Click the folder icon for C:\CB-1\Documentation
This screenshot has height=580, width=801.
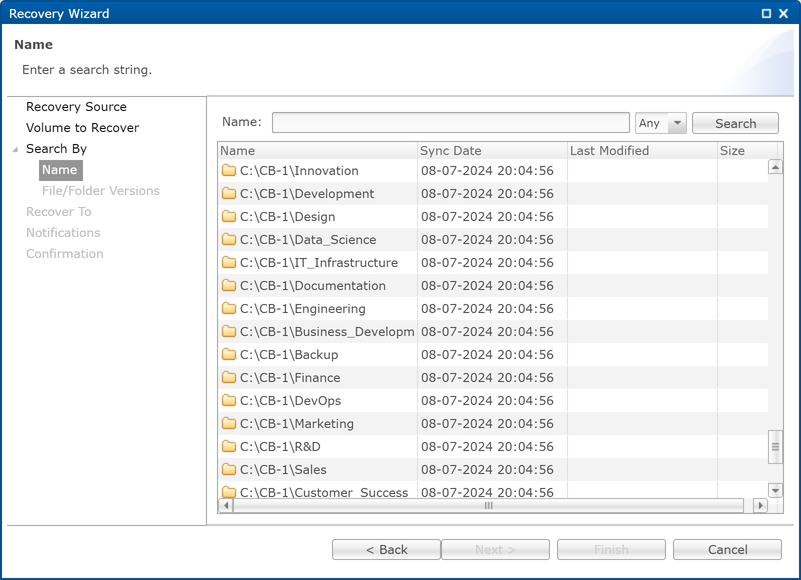(x=229, y=285)
